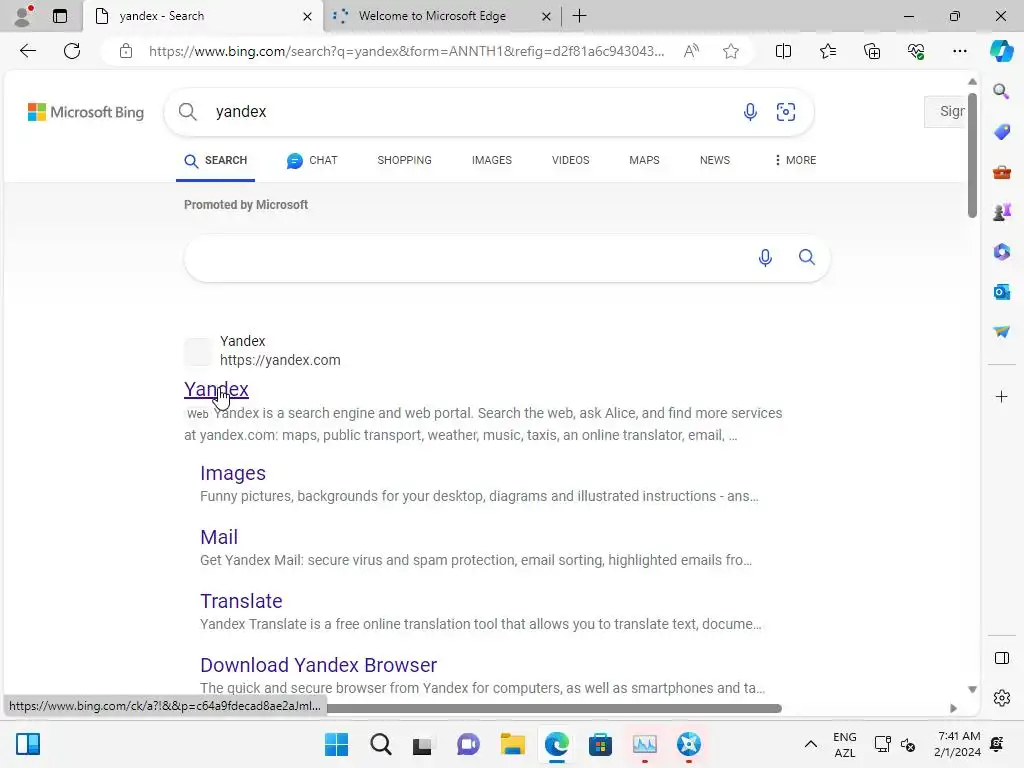Open the sidebar Tools briefcase icon
The width and height of the screenshot is (1024, 768).
click(x=1001, y=172)
